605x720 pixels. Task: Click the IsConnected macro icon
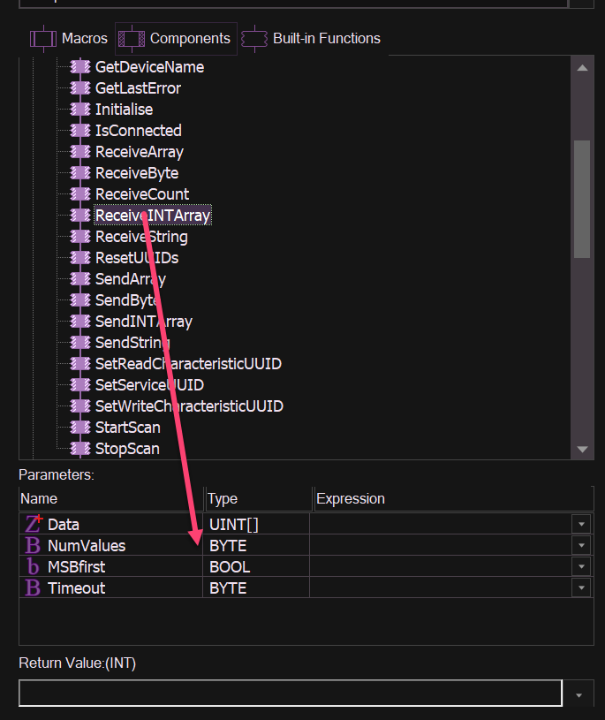[80, 130]
